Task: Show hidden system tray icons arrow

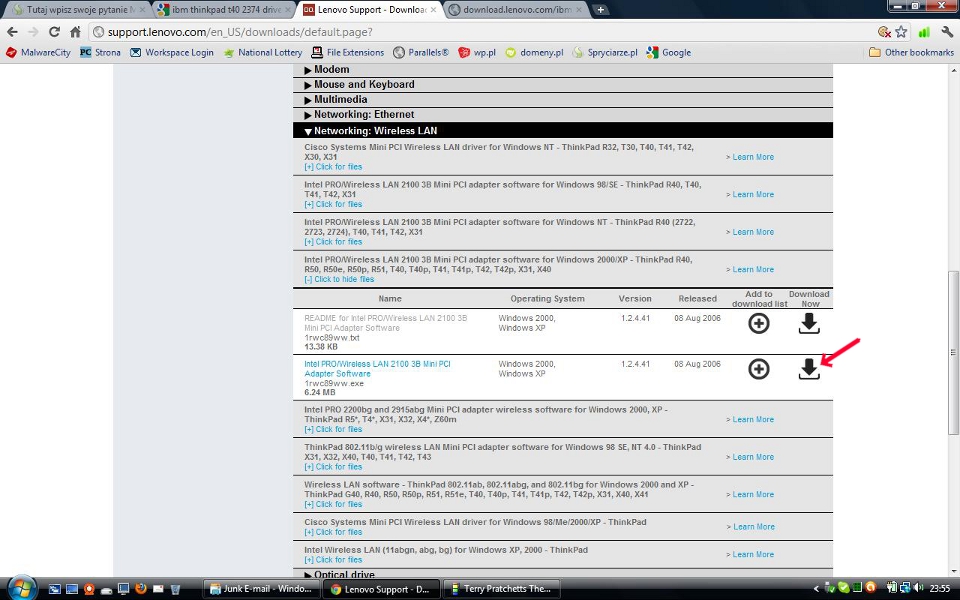Action: 816,589
